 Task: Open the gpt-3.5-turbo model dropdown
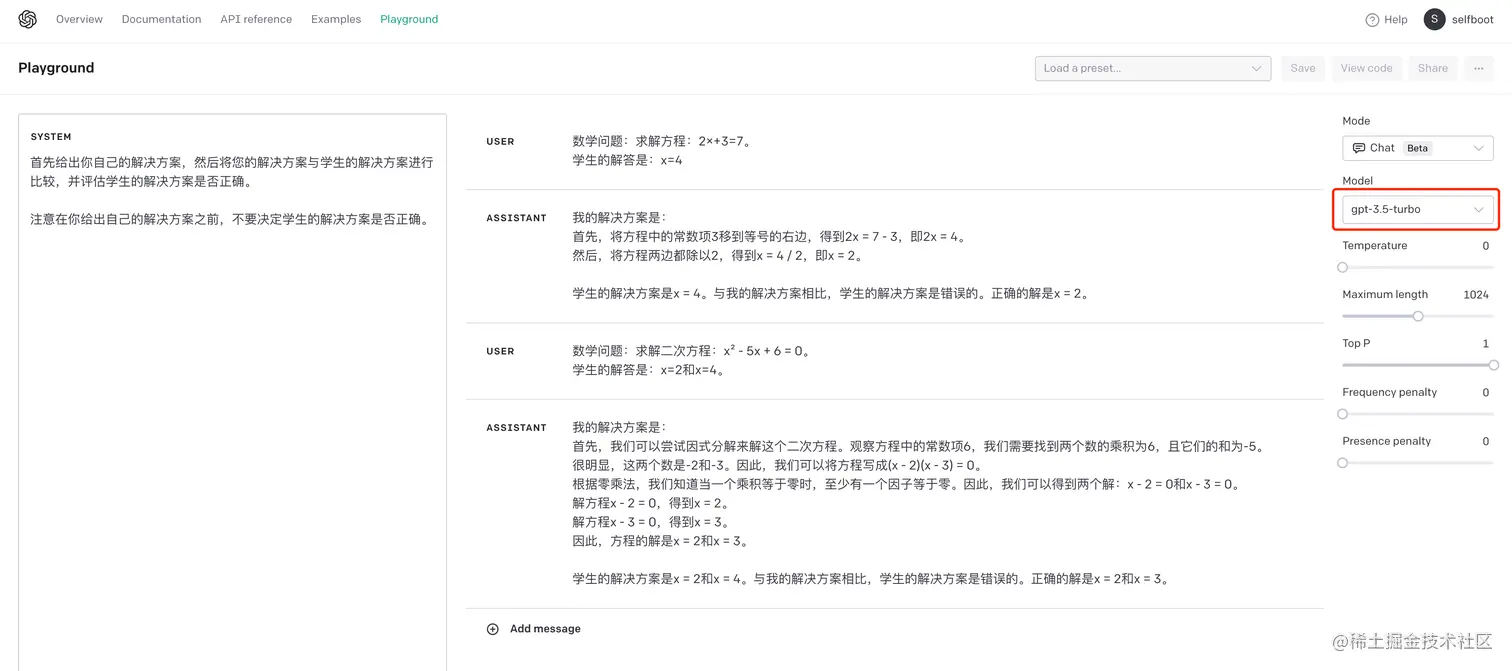[x=1415, y=209]
